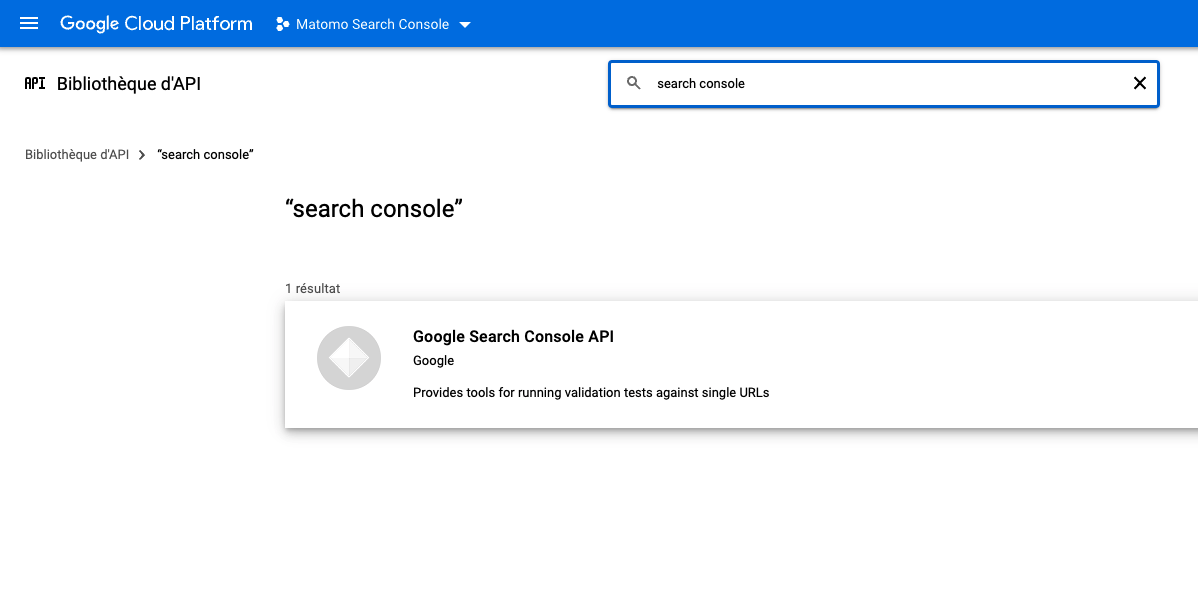1198x615 pixels.
Task: Click the large "search console" heading
Action: (374, 209)
